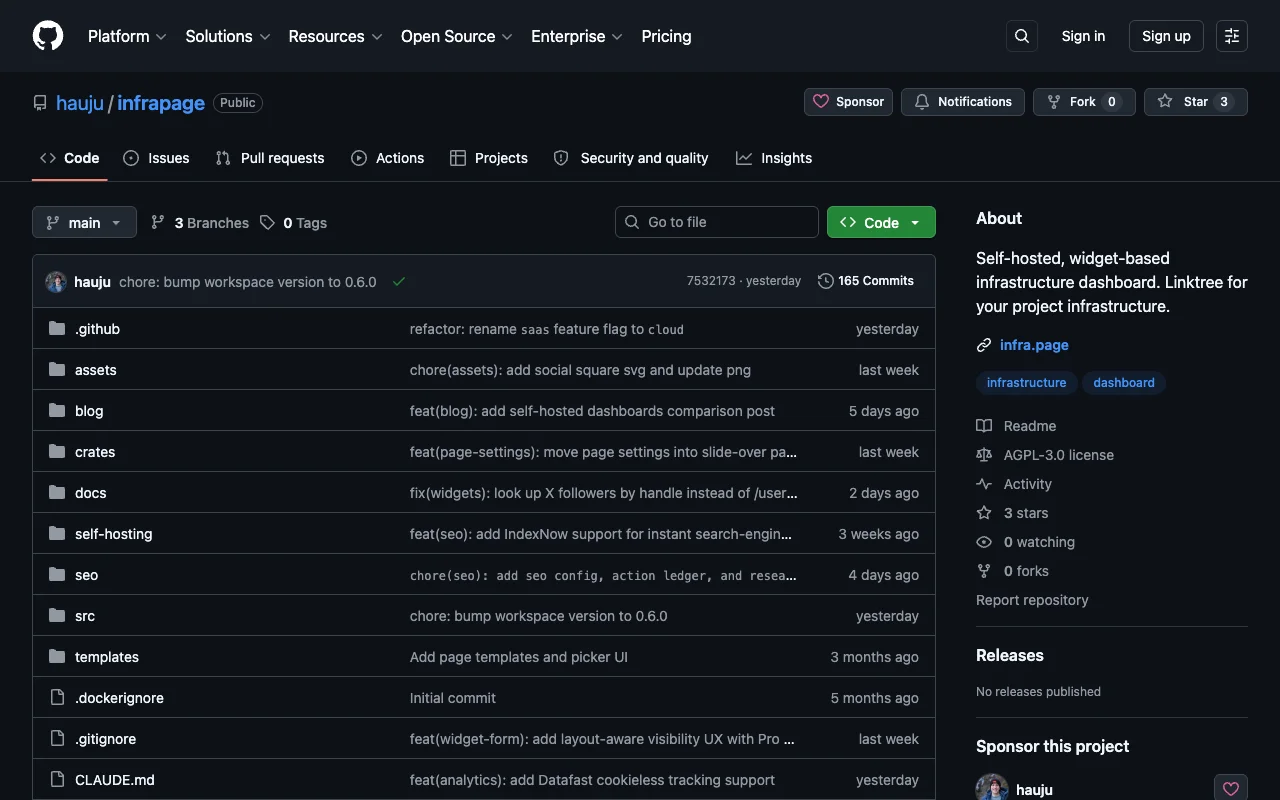
Task: Click the src folder icon
Action: 57,616
